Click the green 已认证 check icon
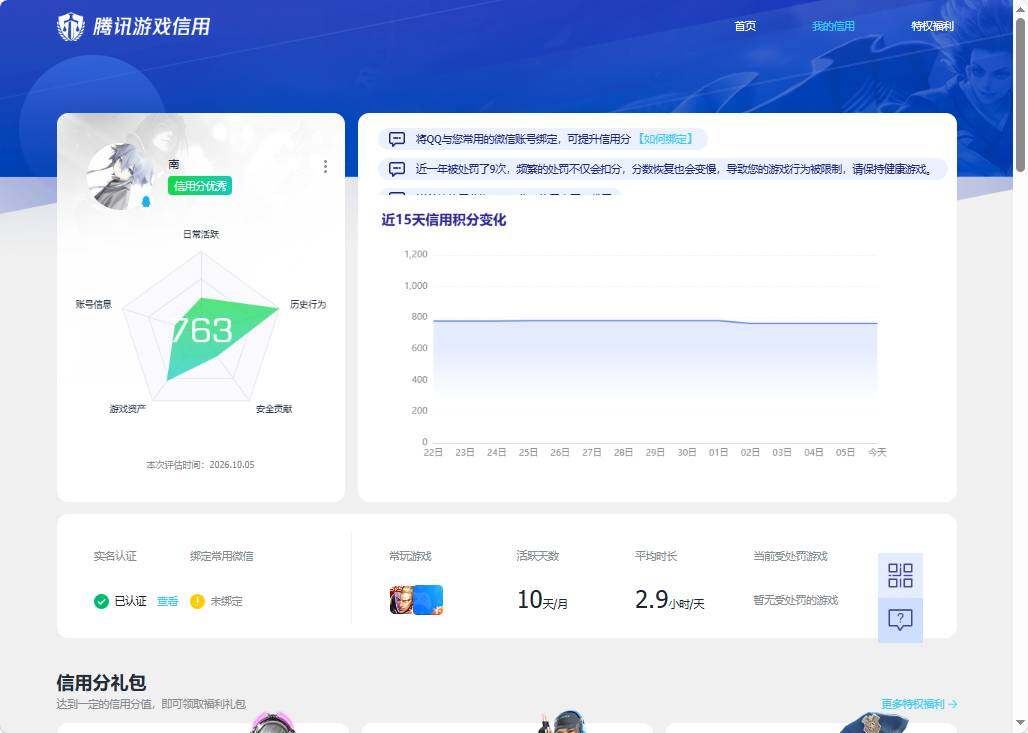This screenshot has width=1028, height=733. 101,601
